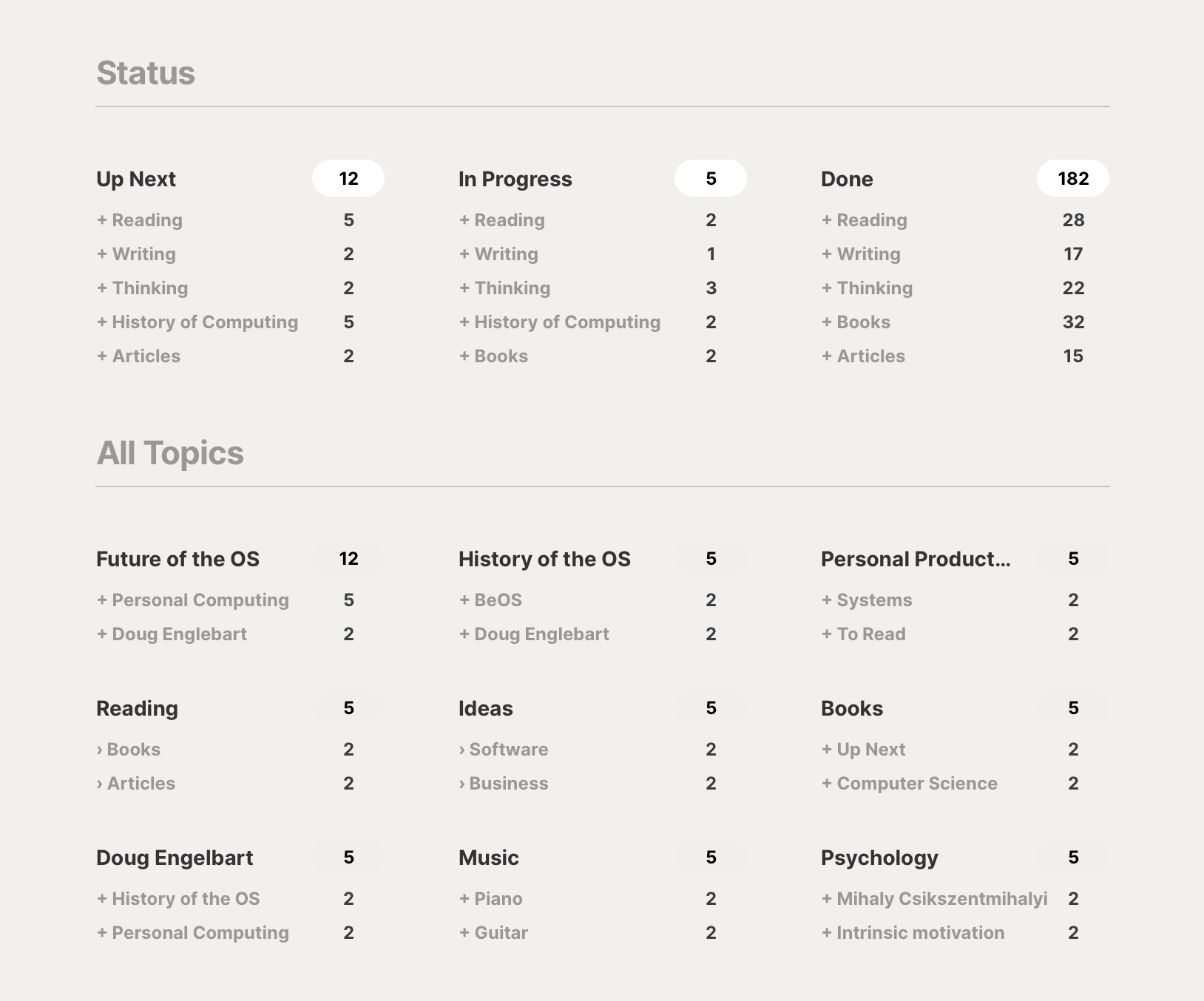Add Mihaly Csikszentmihalyi under Psychology
Image resolution: width=1204 pixels, height=1001 pixels.
click(x=934, y=898)
